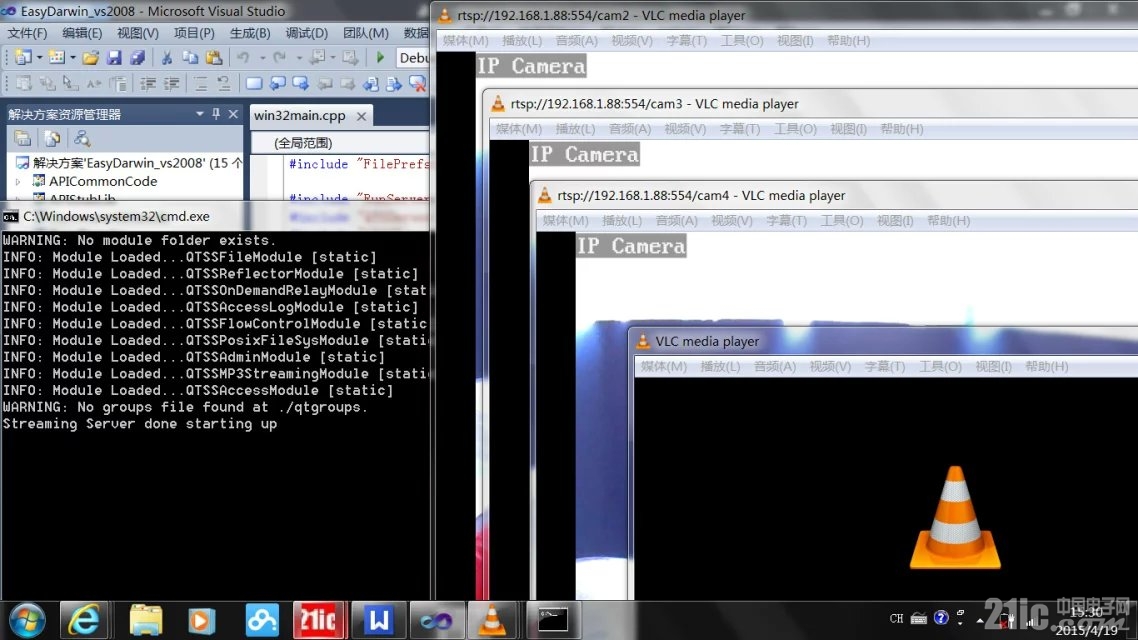Switch to VLC cone icon on taskbar
The width and height of the screenshot is (1138, 640).
pyautogui.click(x=491, y=620)
